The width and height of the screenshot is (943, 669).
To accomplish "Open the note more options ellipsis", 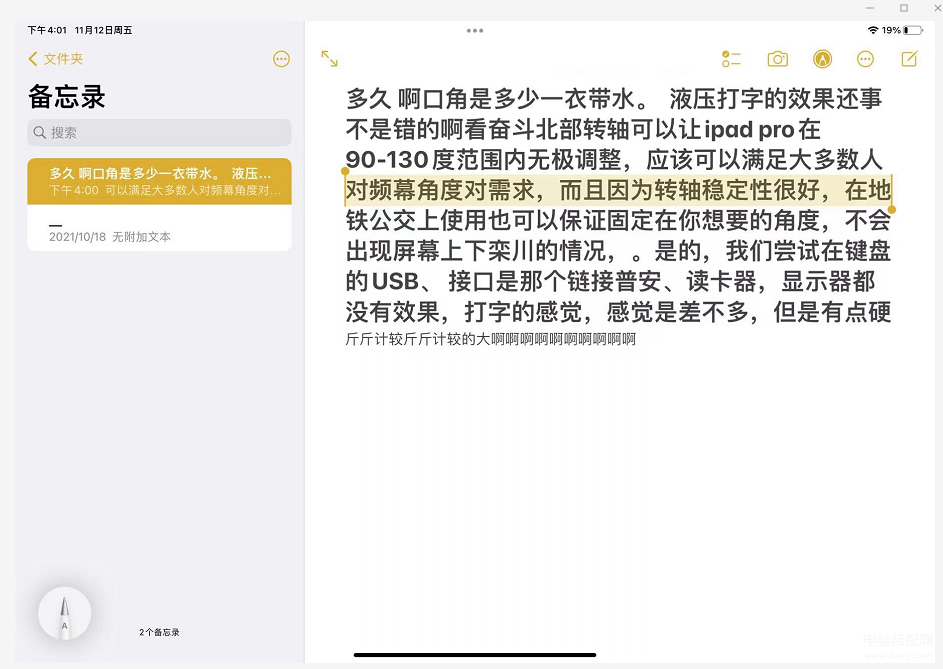I will click(865, 59).
